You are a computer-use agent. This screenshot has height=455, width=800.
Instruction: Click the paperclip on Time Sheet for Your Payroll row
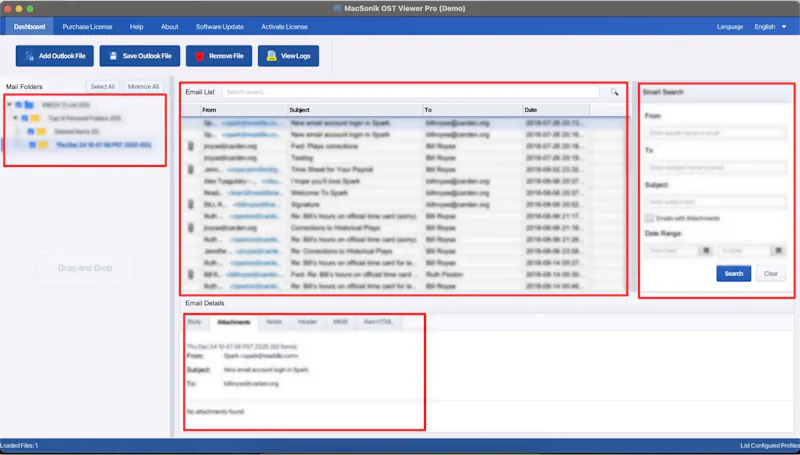click(191, 169)
